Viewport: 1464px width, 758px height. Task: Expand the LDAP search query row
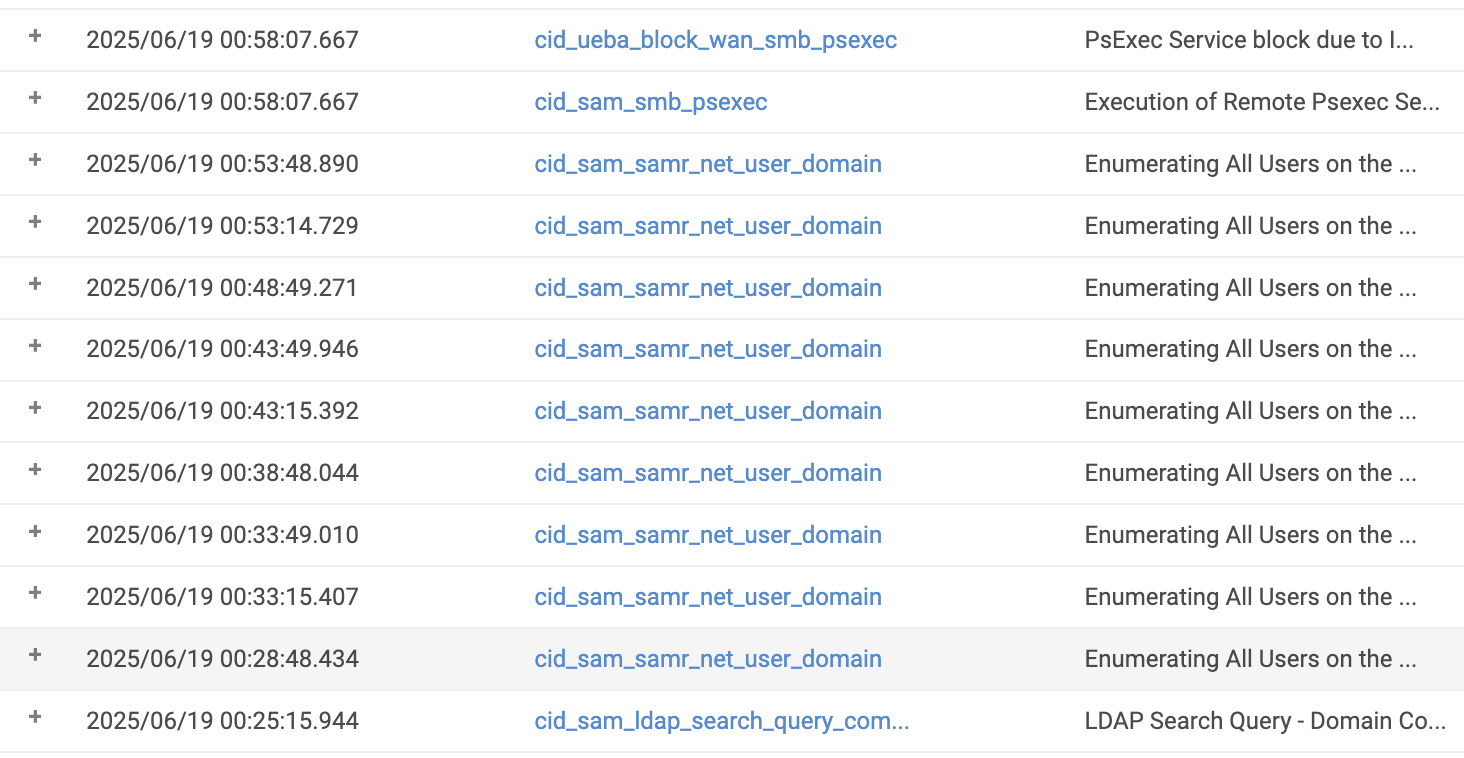35,717
